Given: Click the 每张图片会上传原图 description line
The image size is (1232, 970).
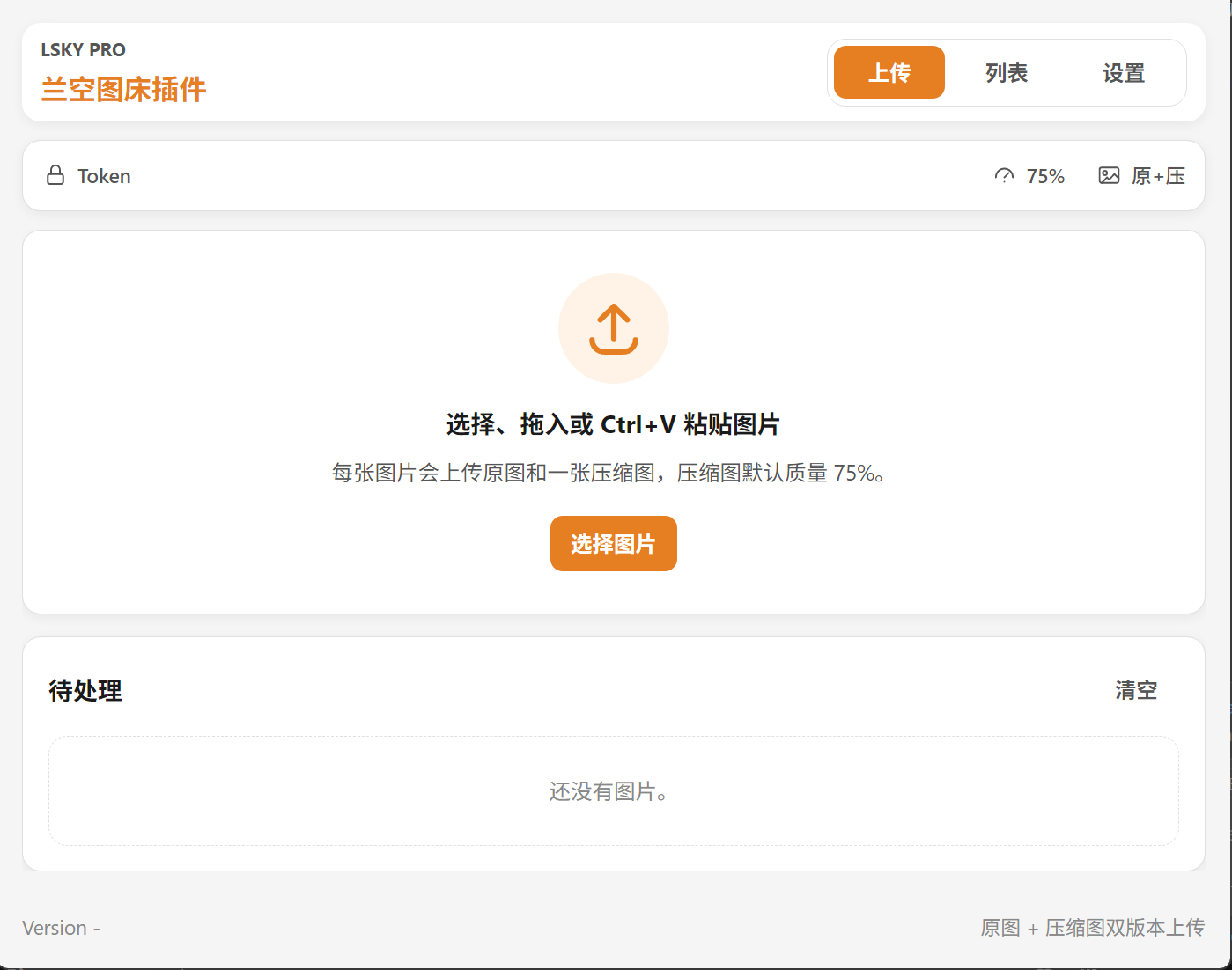Looking at the screenshot, I should [x=609, y=474].
